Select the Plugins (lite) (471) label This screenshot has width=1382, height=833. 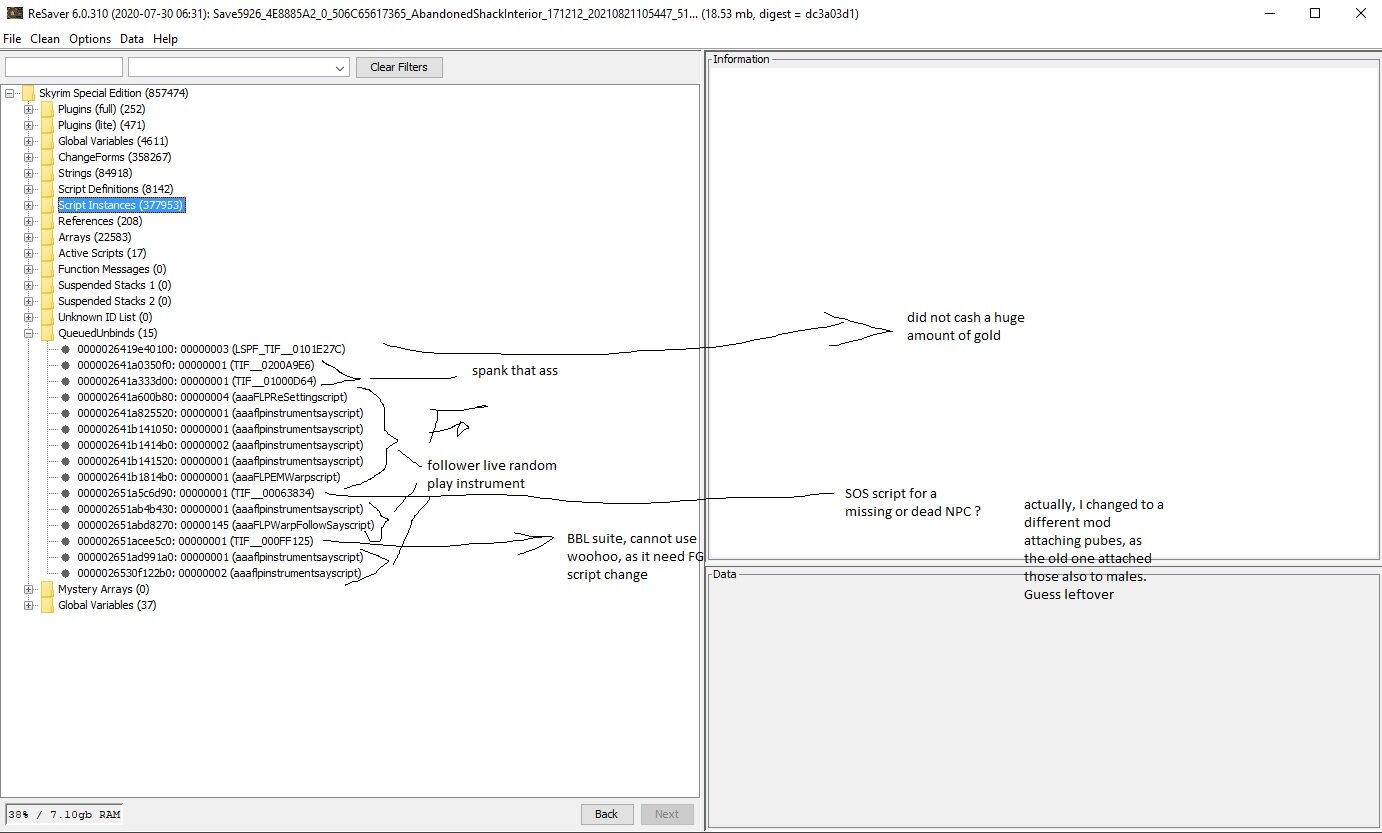[x=101, y=125]
